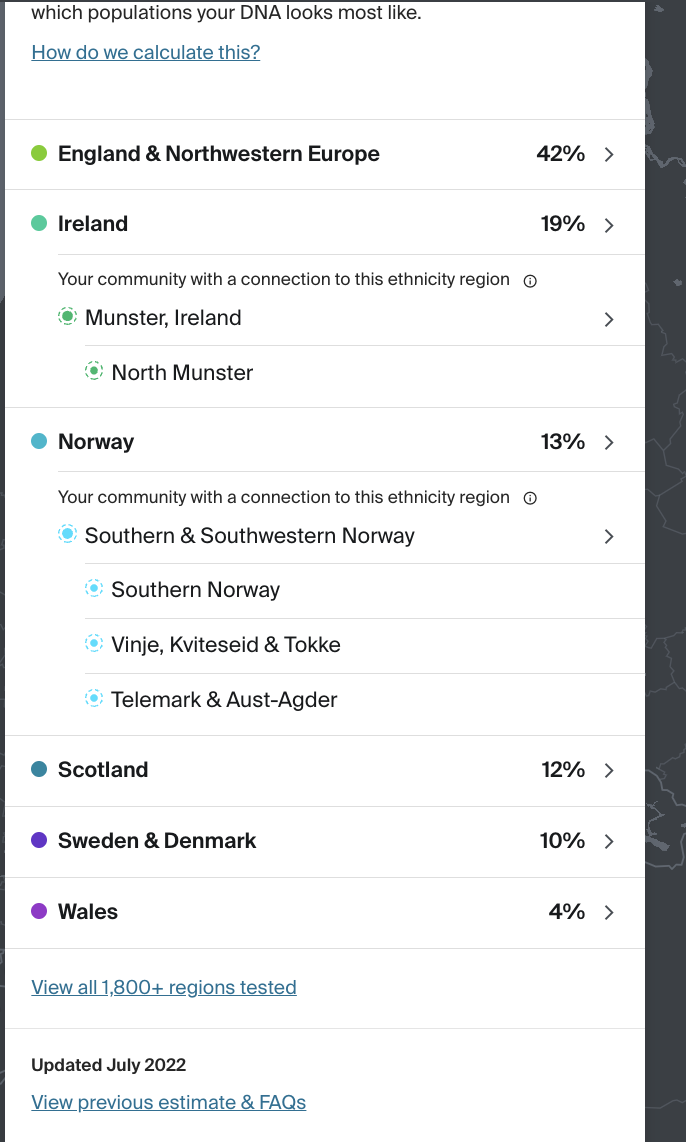Expand England & Northwestern Europe details arrow
686x1142 pixels.
pyautogui.click(x=609, y=154)
